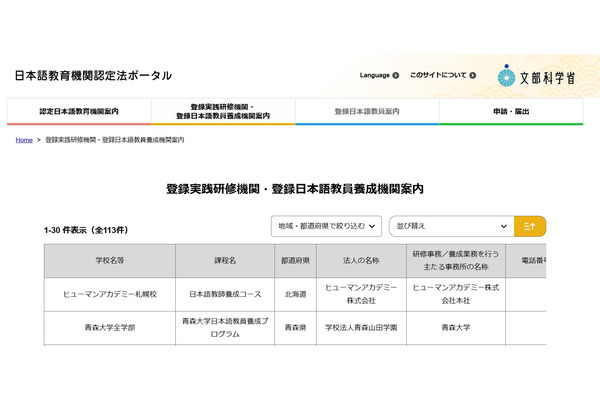The image size is (600, 400).
Task: Click the 青森県 cell
Action: tap(295, 328)
